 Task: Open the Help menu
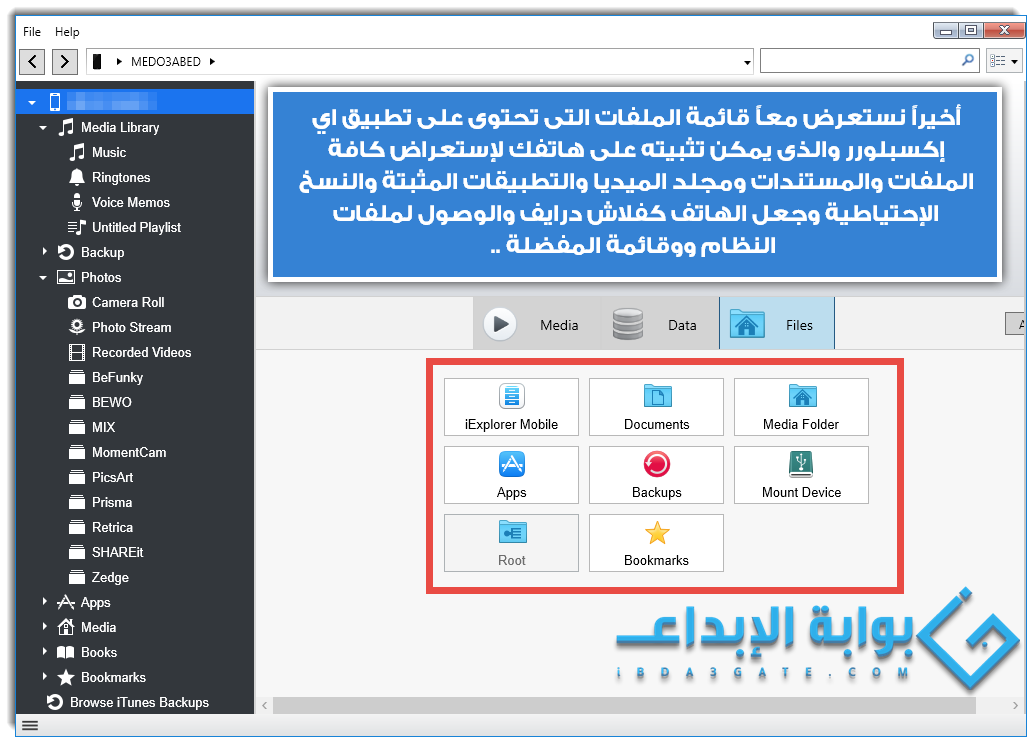click(x=67, y=31)
